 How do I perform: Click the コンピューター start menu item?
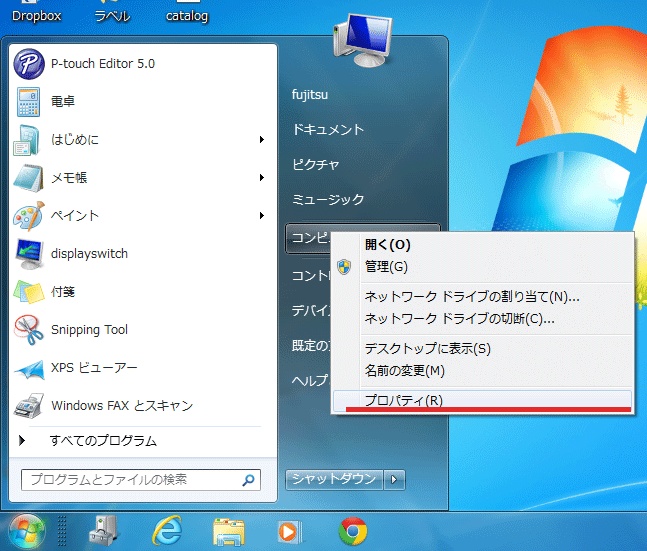[308, 238]
